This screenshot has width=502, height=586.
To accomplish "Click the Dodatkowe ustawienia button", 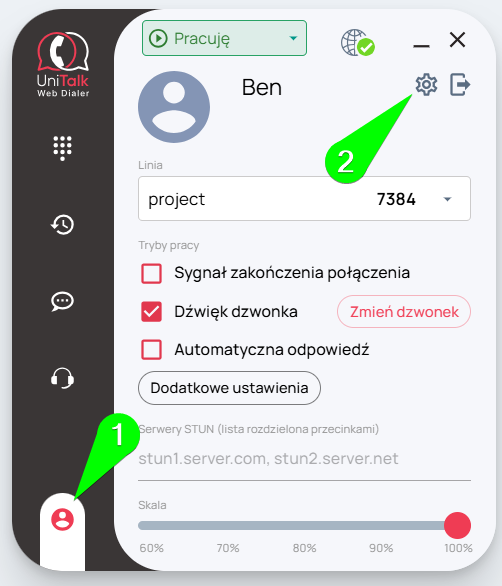I will [229, 388].
